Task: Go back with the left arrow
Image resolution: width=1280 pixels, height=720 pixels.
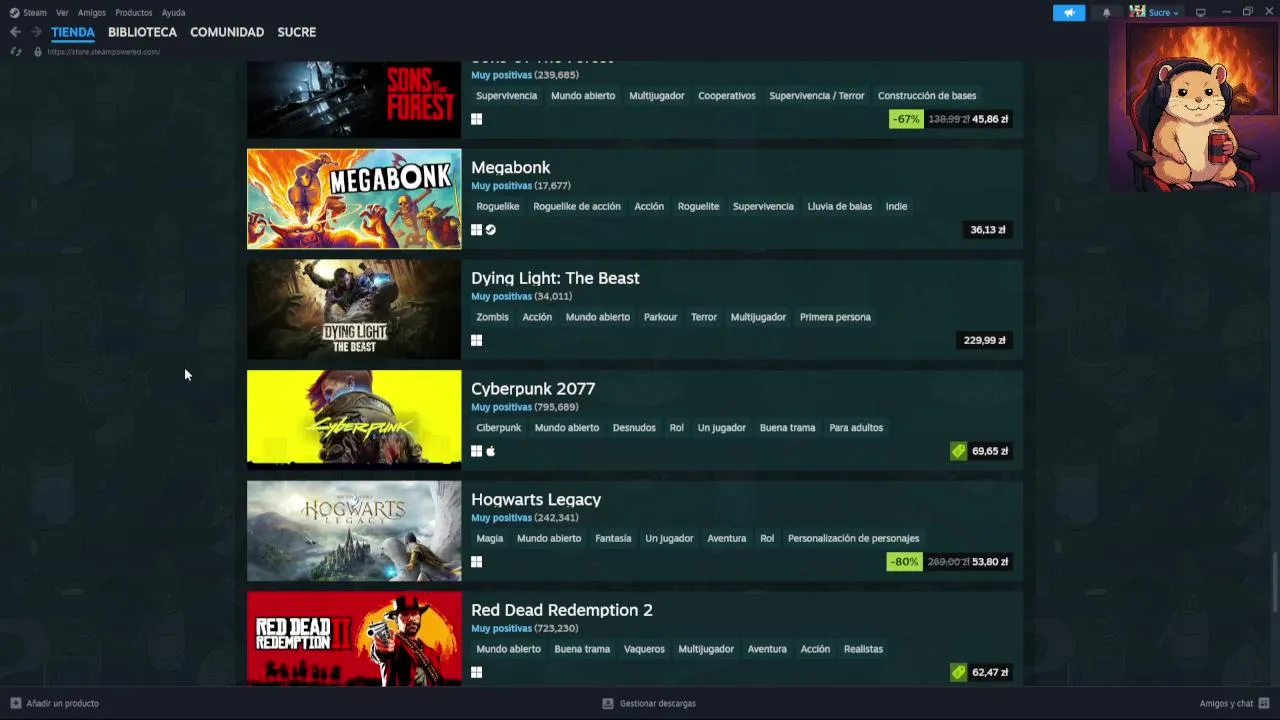Action: tap(15, 32)
